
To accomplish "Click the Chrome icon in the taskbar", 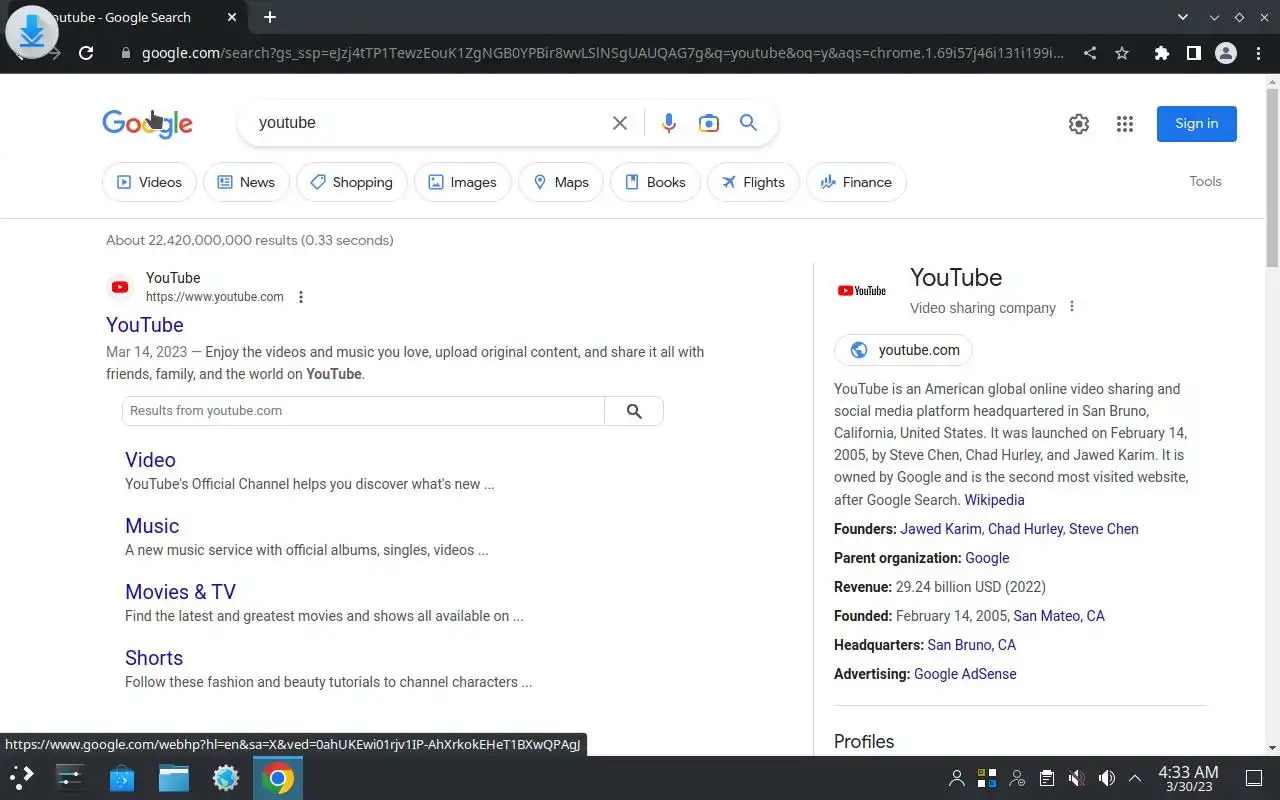I will [x=278, y=777].
